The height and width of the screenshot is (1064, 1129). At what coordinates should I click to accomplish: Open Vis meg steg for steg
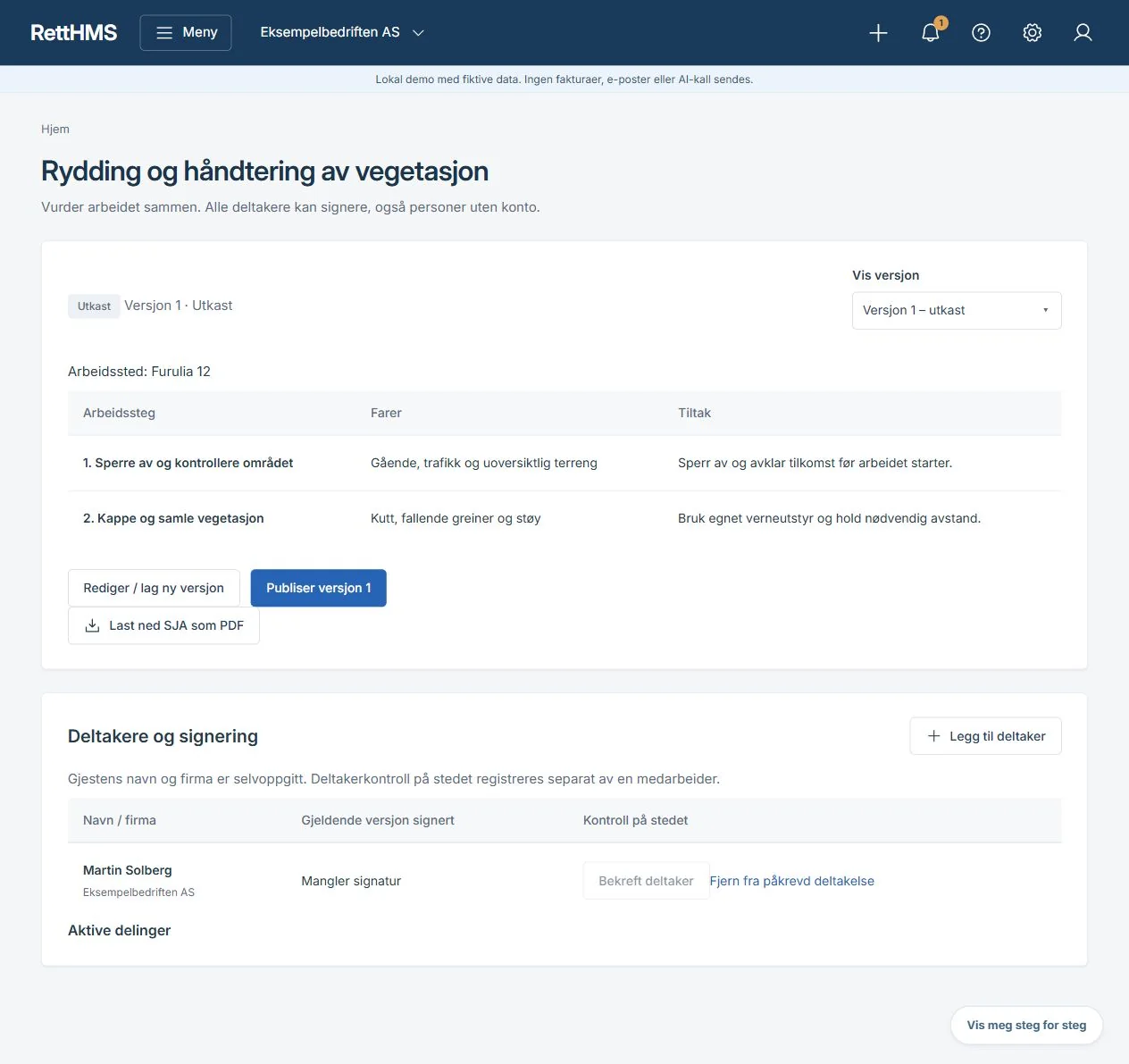(1026, 1026)
